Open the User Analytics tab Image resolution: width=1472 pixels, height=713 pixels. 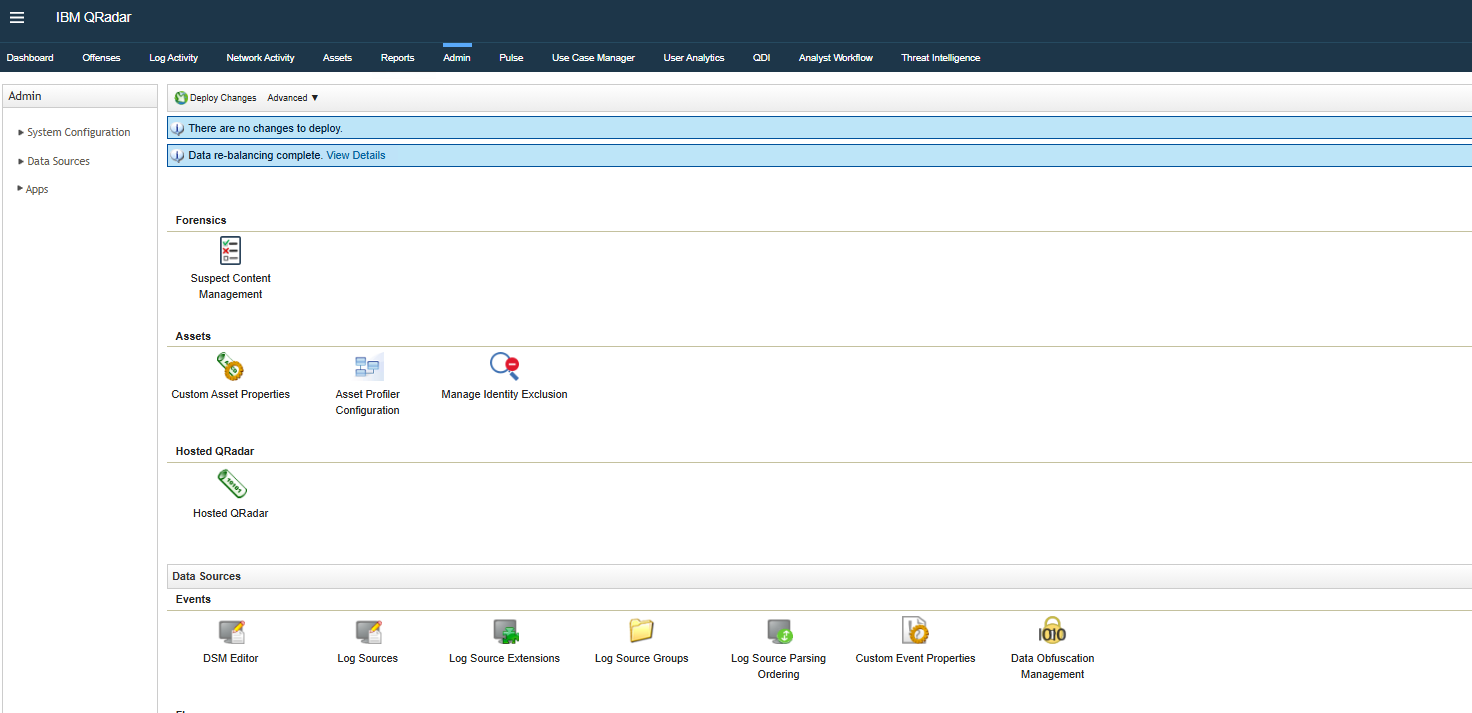click(x=694, y=58)
